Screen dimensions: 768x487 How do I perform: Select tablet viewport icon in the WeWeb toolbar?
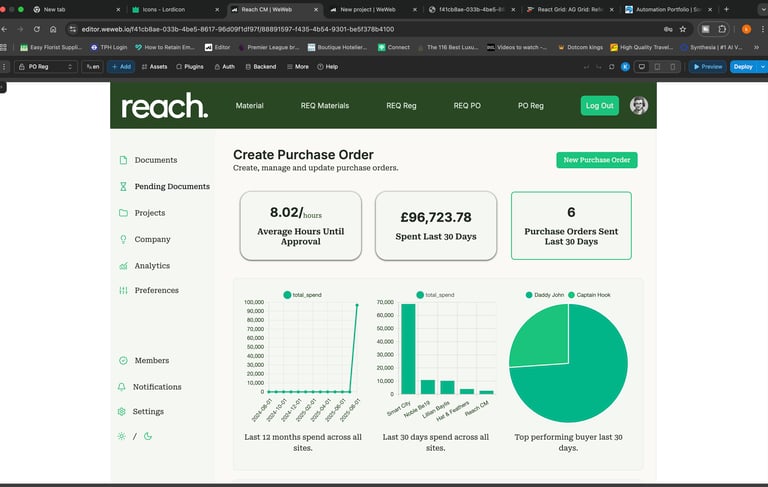657,67
